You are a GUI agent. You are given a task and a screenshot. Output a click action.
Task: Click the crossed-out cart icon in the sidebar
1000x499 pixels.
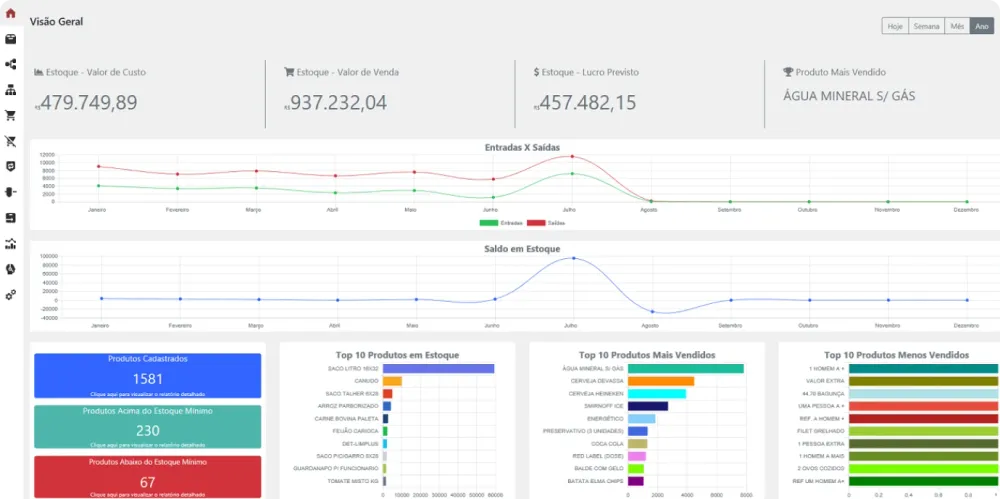pos(10,141)
